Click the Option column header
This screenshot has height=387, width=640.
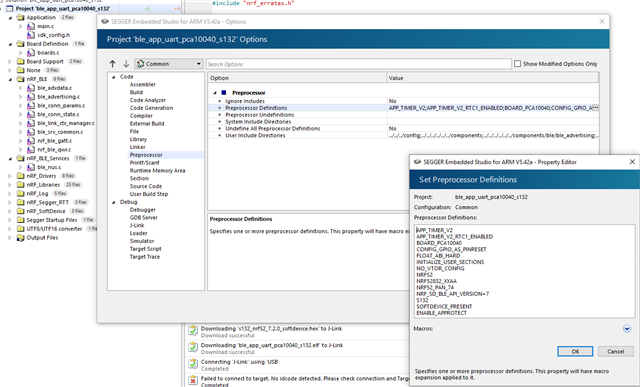click(x=297, y=78)
